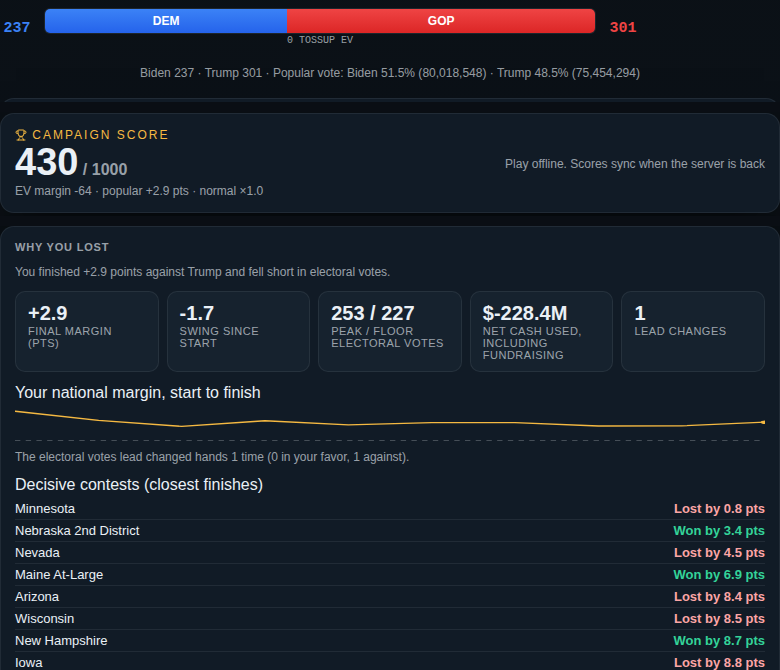Click 'Won by 3.4 pts' result
Screen dimensions: 780x670
(719, 531)
